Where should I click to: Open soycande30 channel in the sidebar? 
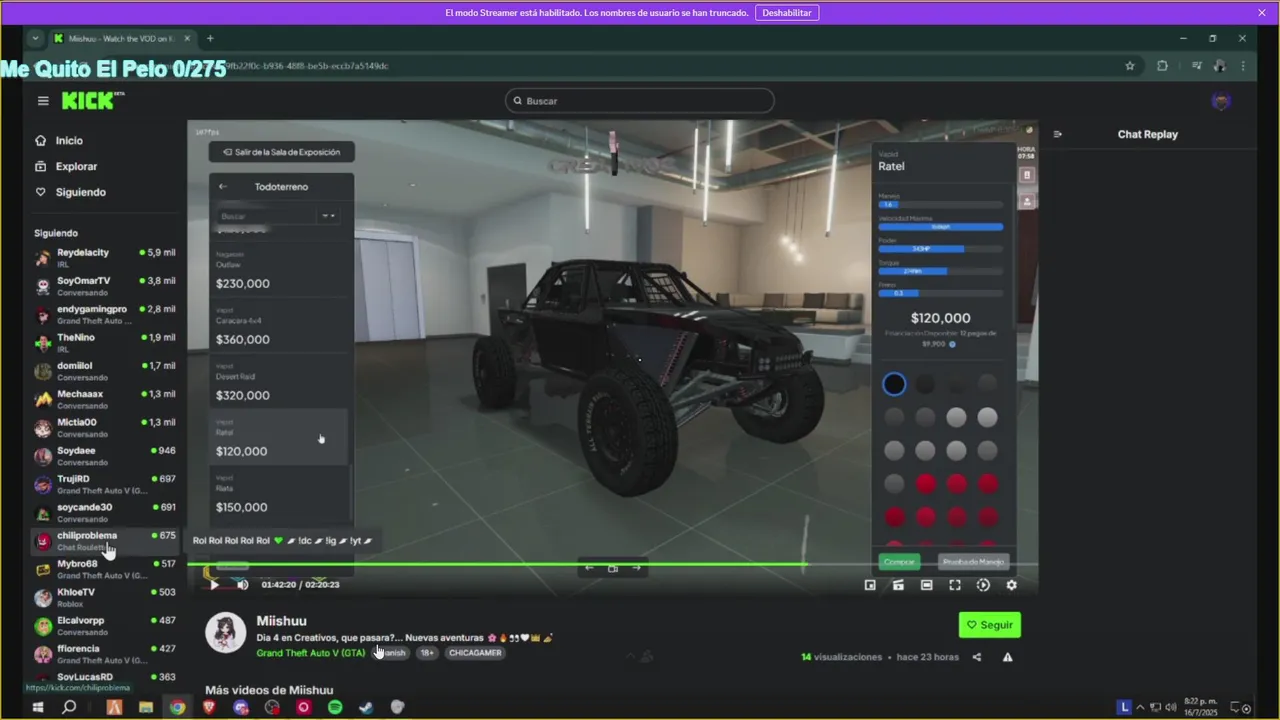104,512
